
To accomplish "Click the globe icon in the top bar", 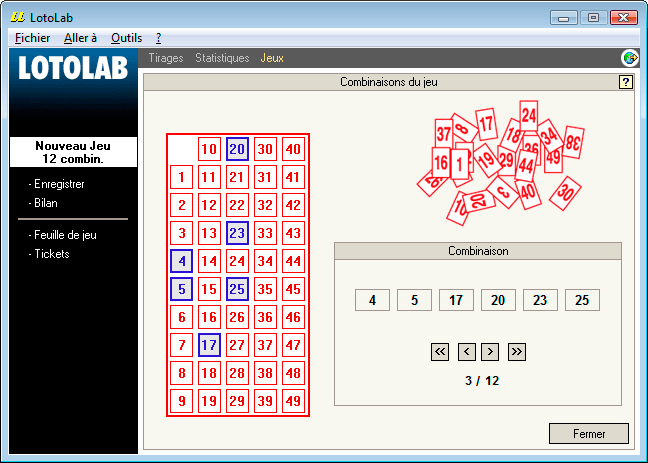I will 630,58.
